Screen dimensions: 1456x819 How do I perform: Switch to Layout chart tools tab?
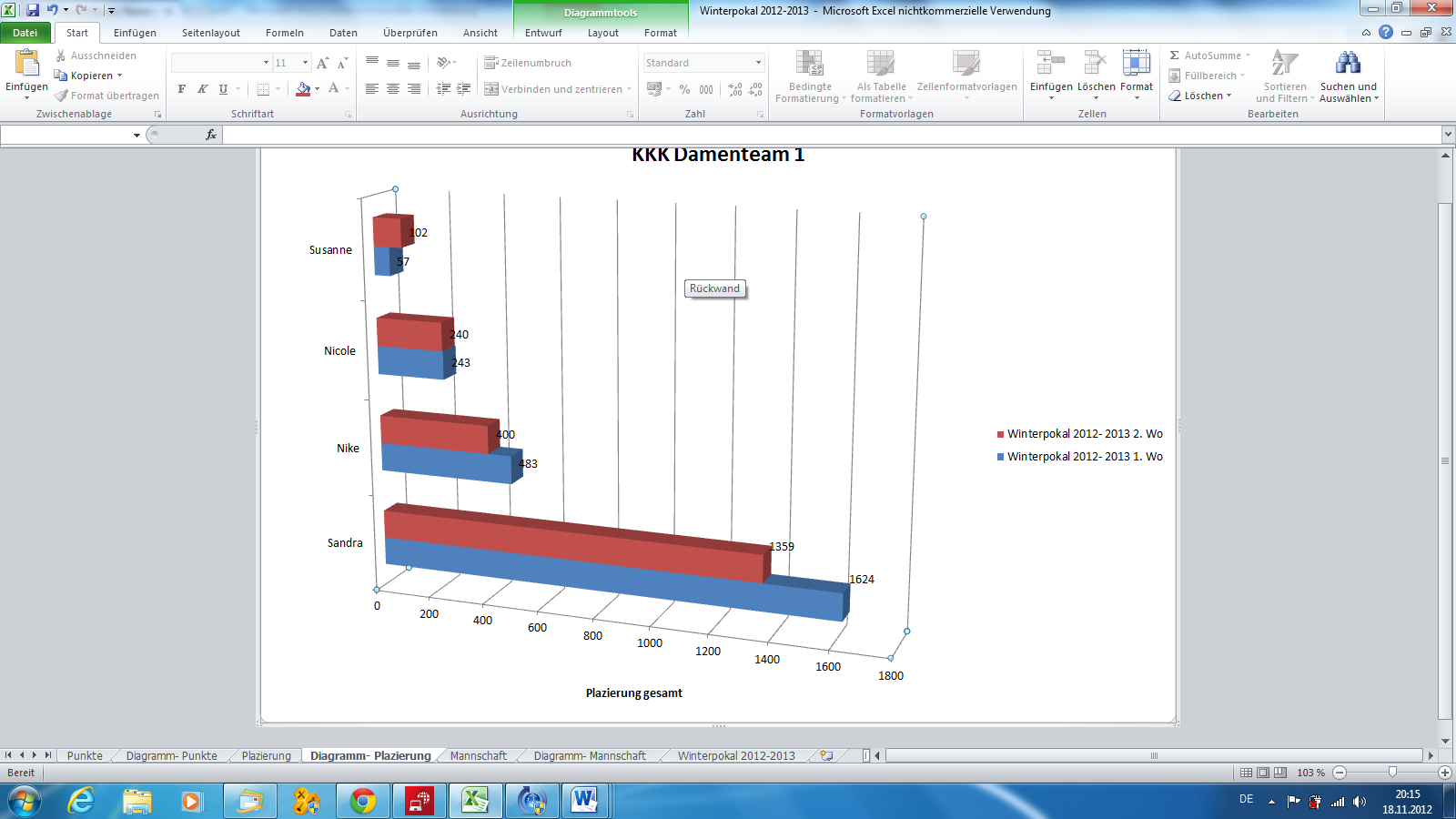tap(602, 33)
